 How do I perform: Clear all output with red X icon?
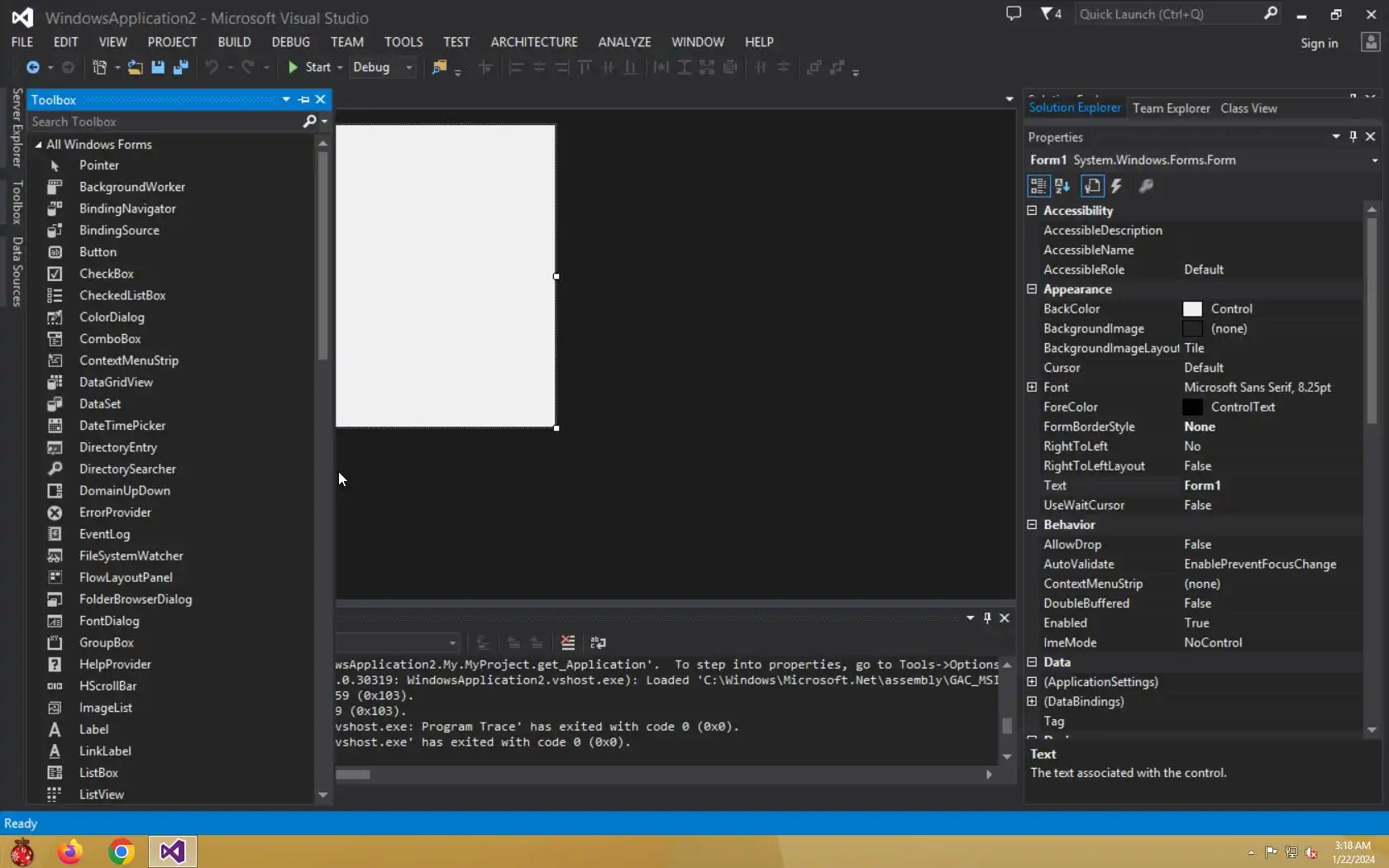568,642
